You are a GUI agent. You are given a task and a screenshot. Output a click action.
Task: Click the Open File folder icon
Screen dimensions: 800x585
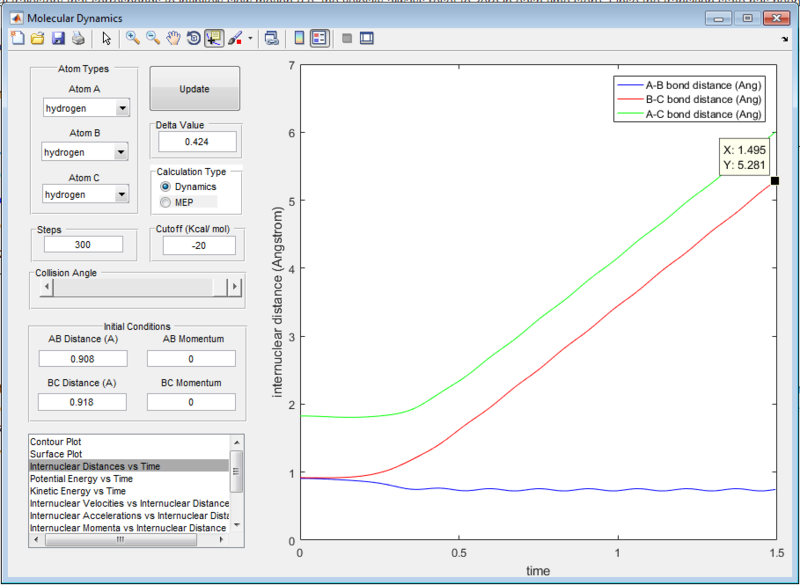[x=37, y=38]
